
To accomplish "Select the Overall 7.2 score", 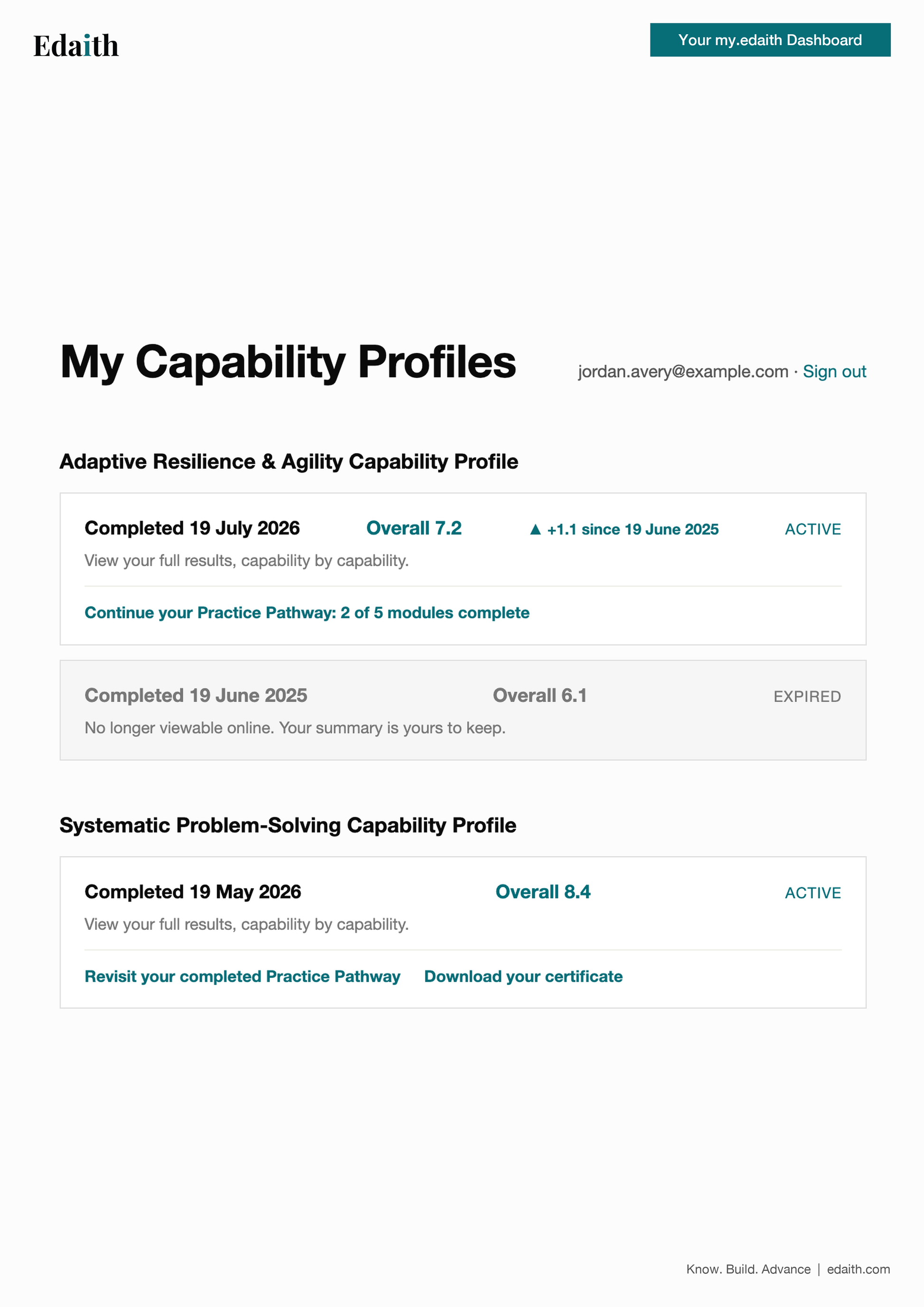I will tap(414, 528).
